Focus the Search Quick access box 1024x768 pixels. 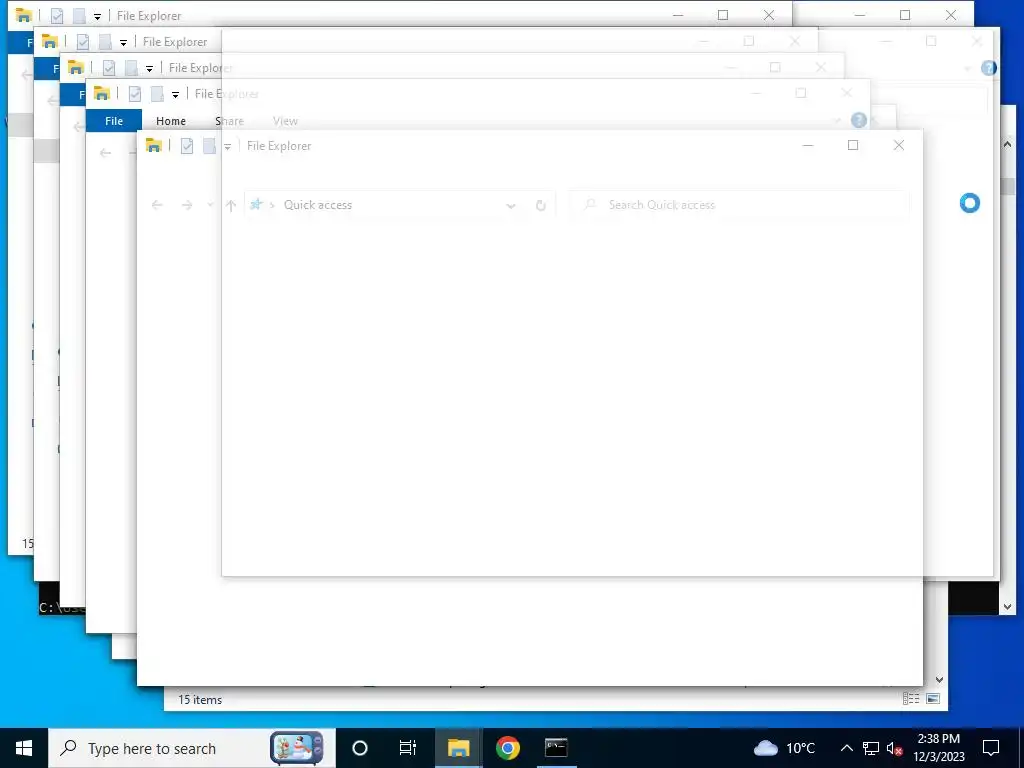(x=739, y=204)
